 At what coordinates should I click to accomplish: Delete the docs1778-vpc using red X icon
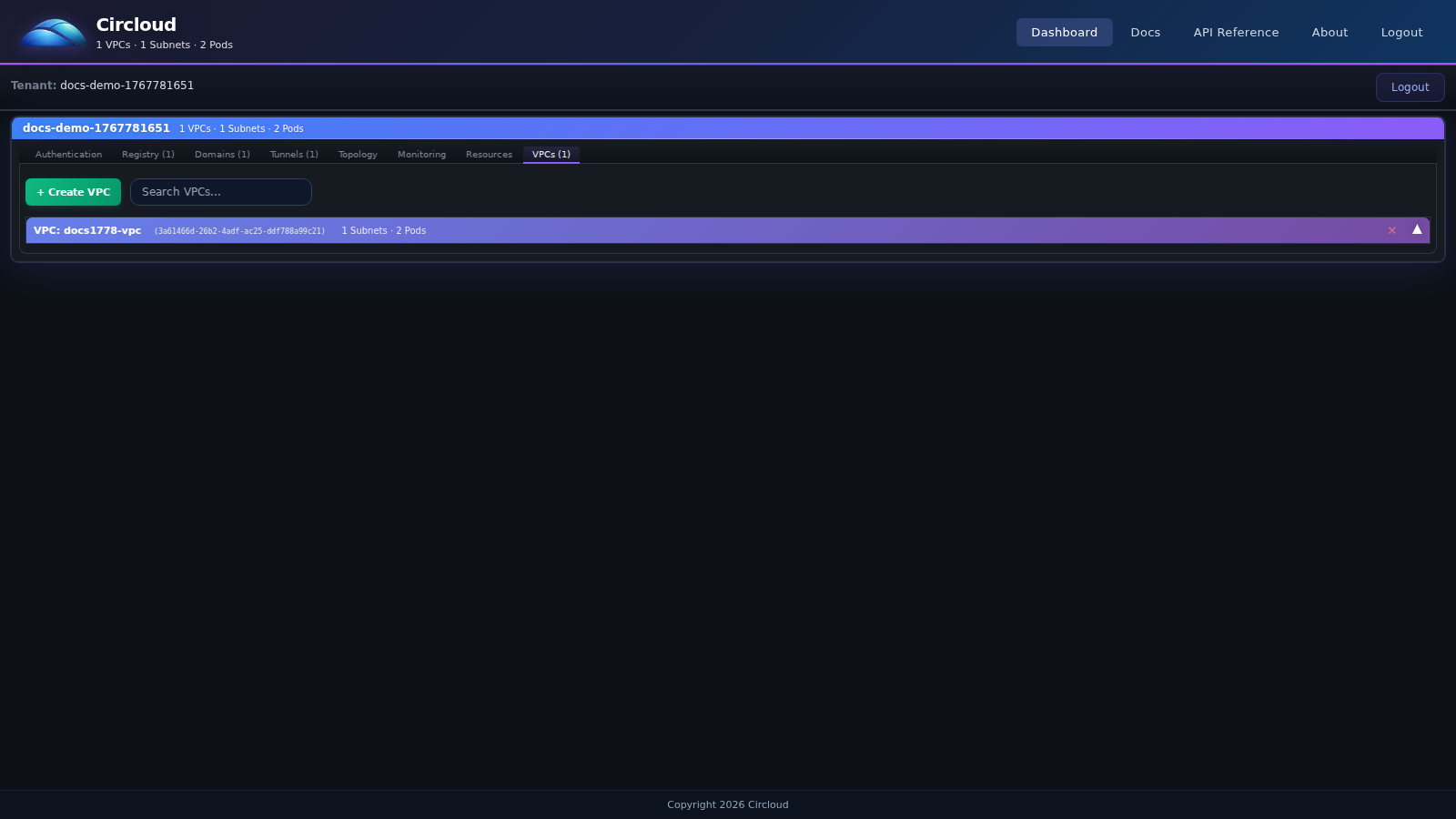[x=1391, y=230]
